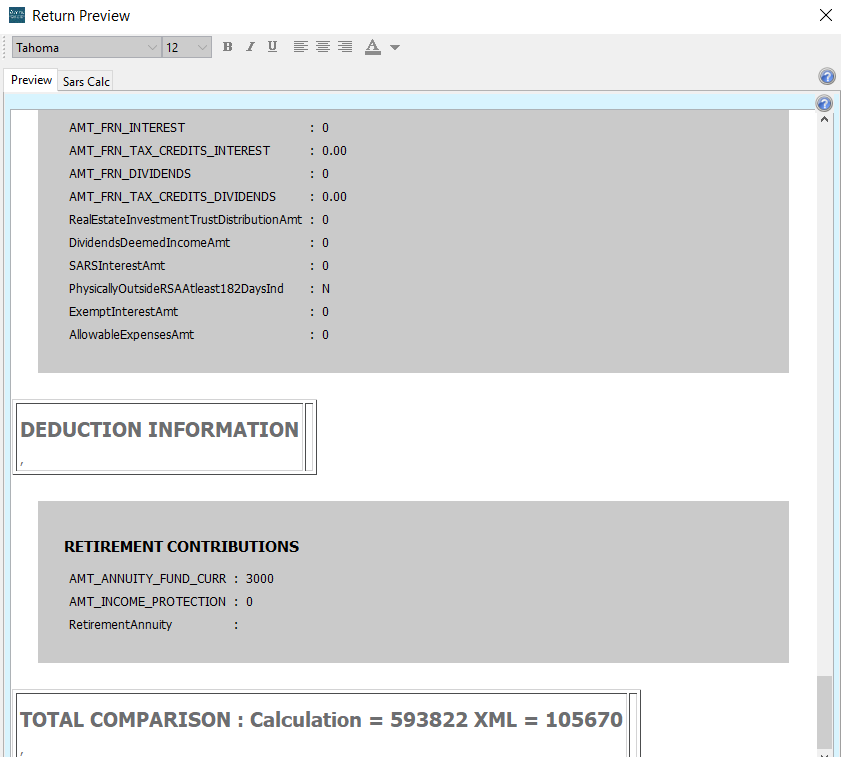Align text left
The width and height of the screenshot is (841, 757).
pyautogui.click(x=301, y=47)
